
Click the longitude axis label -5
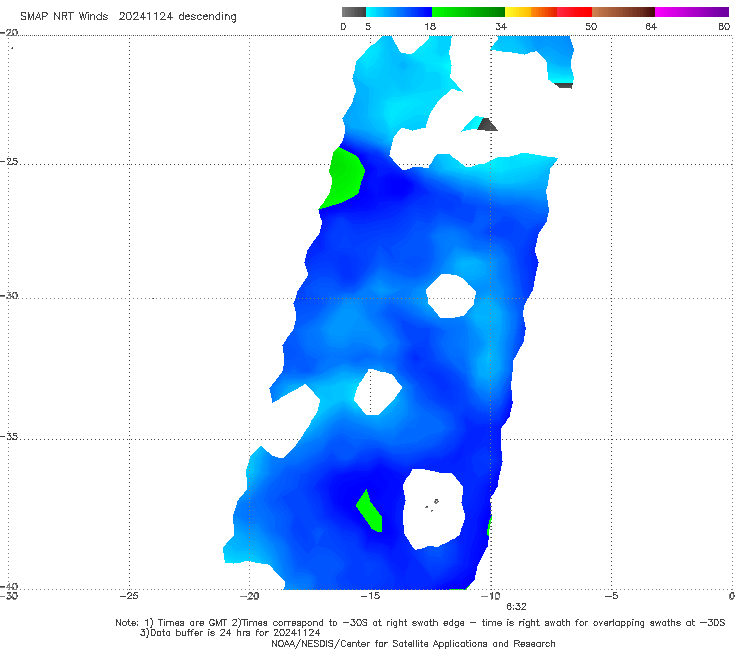(611, 596)
